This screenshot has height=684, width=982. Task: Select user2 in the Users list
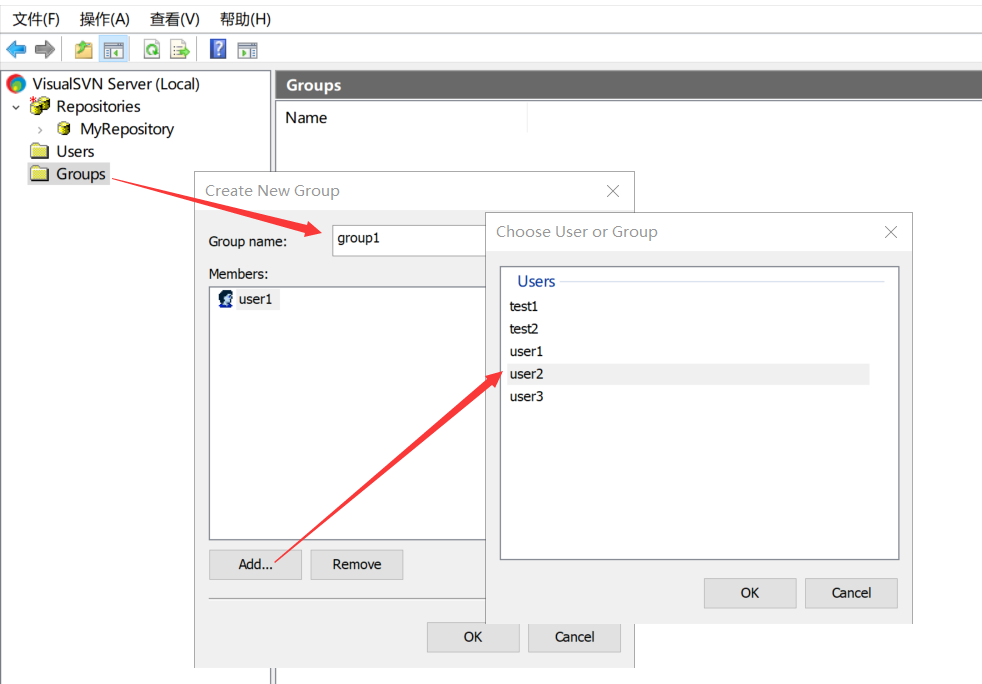click(x=688, y=374)
